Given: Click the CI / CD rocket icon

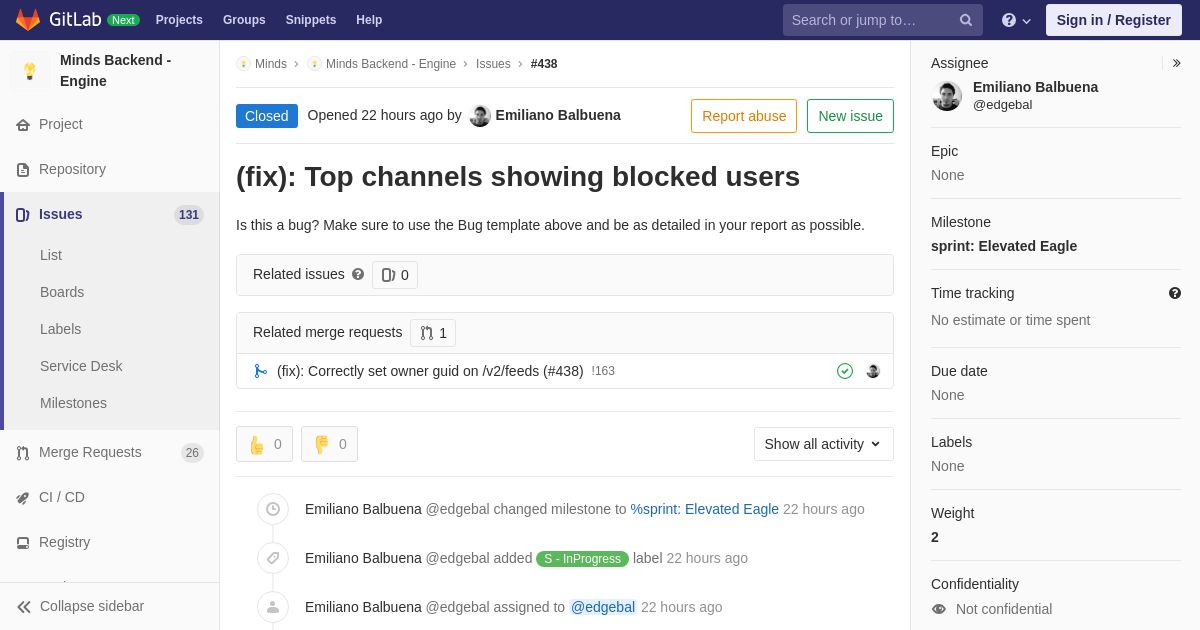Looking at the screenshot, I should pyautogui.click(x=23, y=498).
